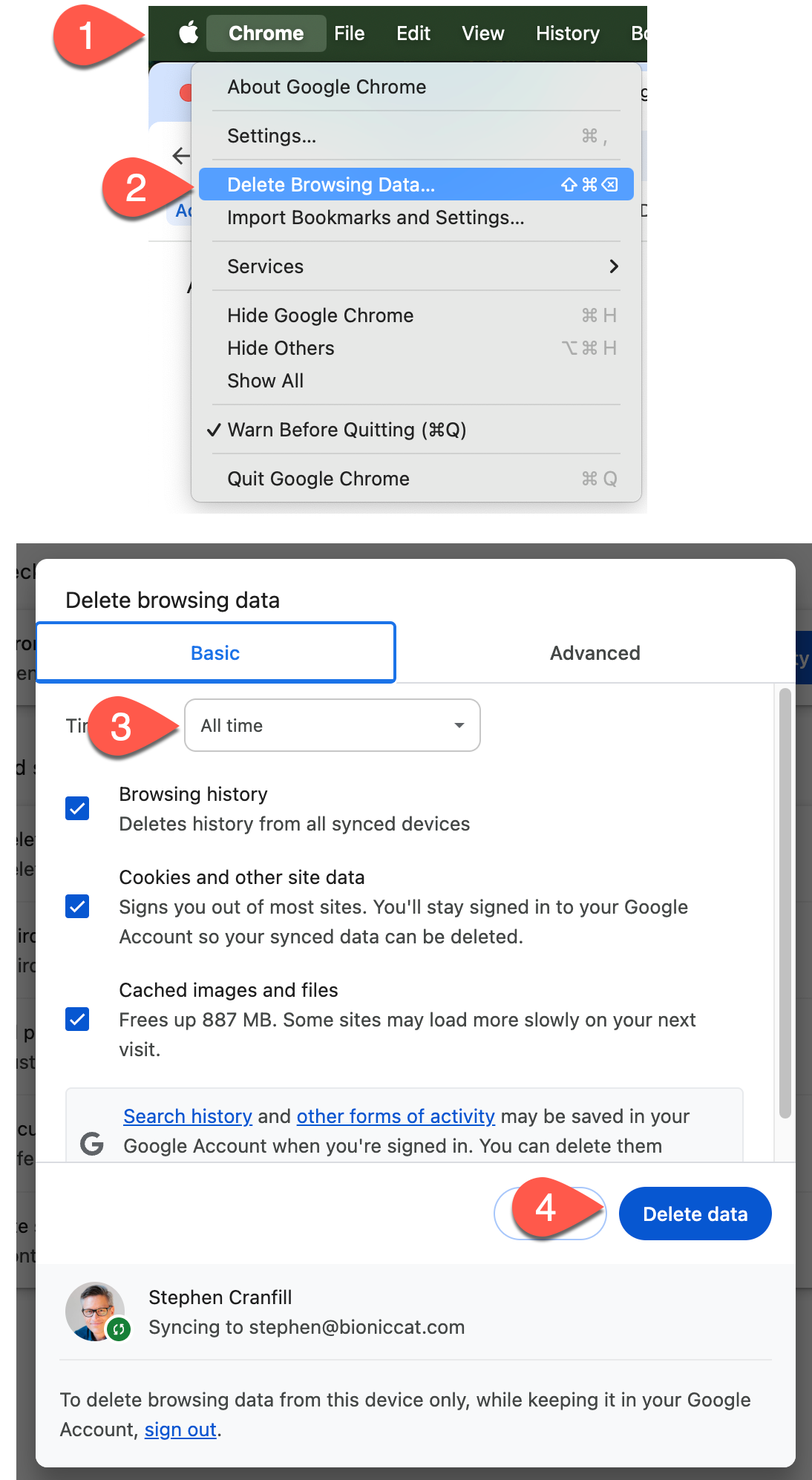Select Hide Google Chrome

(416, 315)
